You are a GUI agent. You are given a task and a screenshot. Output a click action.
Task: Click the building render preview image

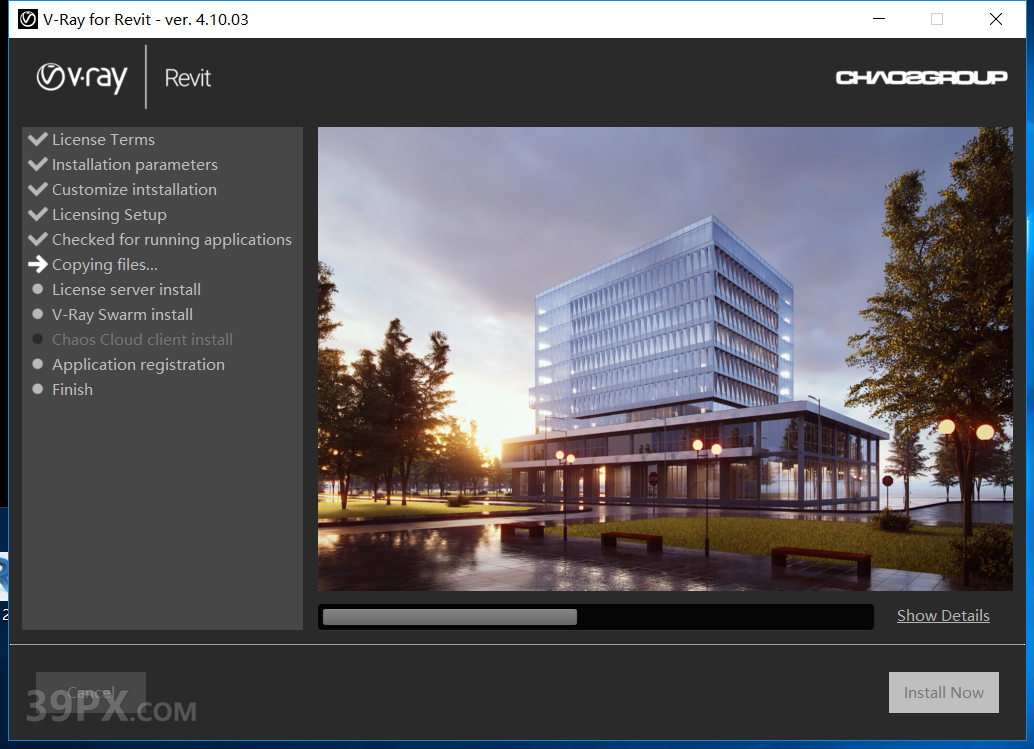(x=665, y=359)
